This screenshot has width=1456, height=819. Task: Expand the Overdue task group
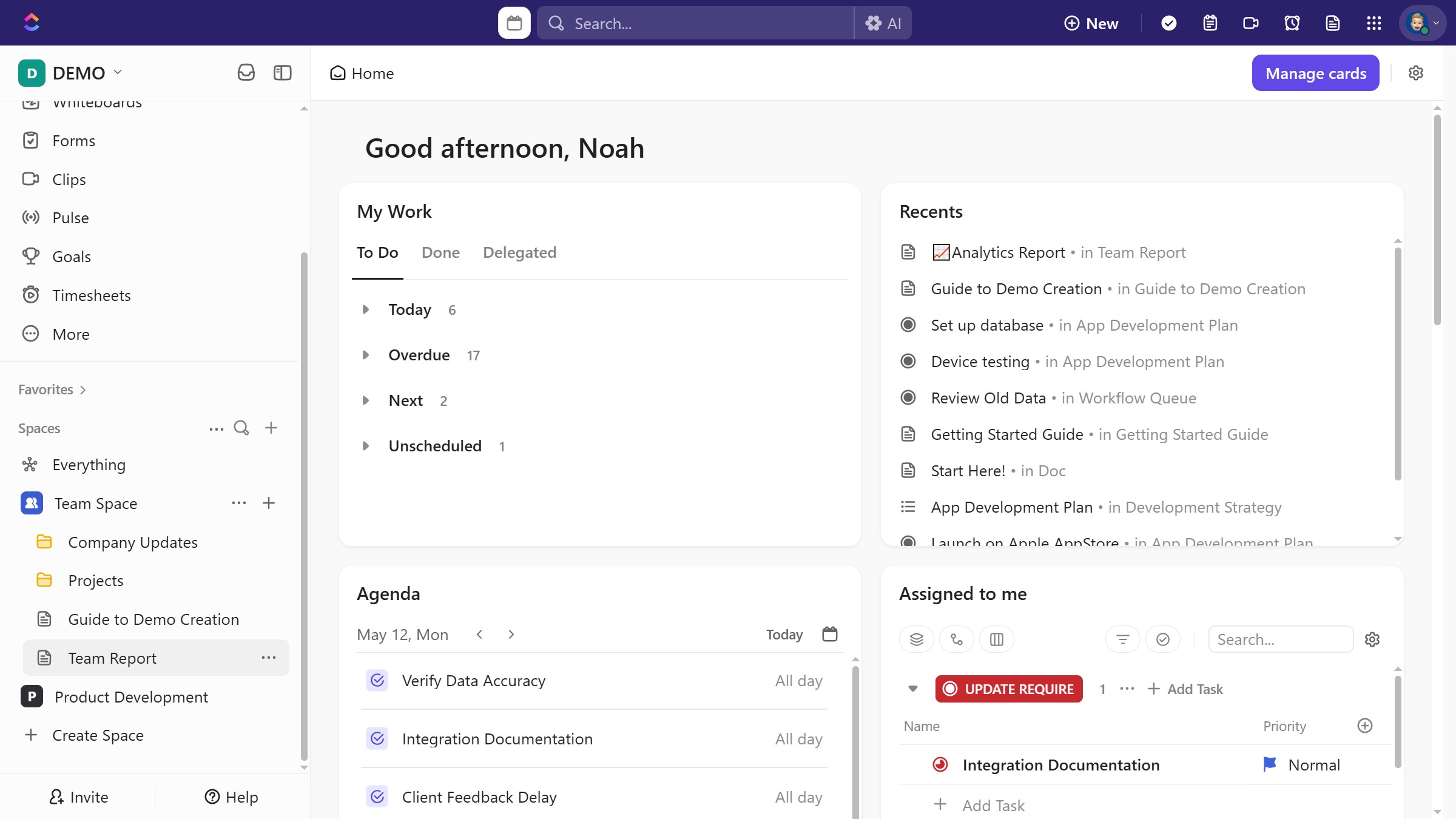point(365,355)
